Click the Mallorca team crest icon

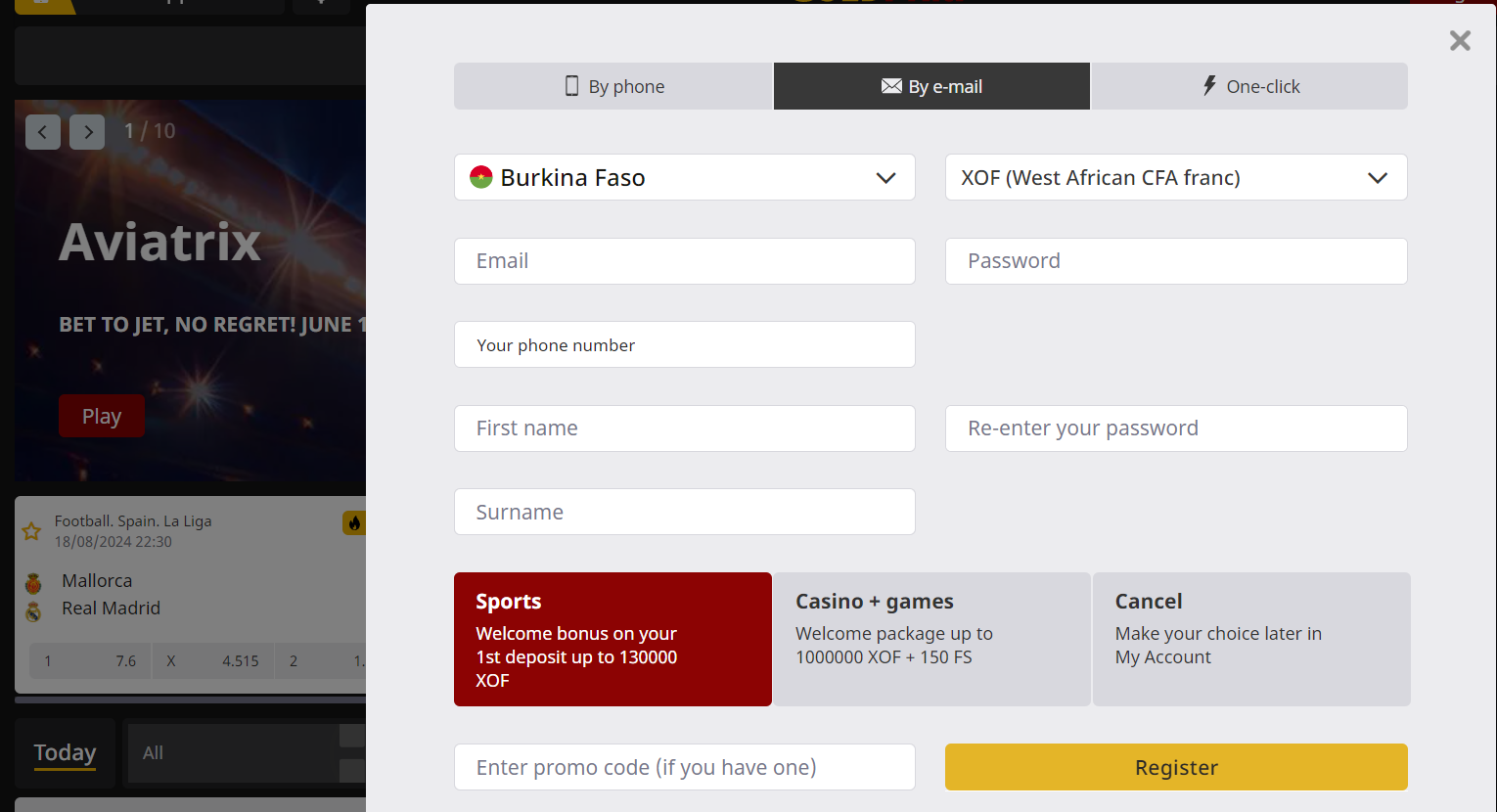33,583
